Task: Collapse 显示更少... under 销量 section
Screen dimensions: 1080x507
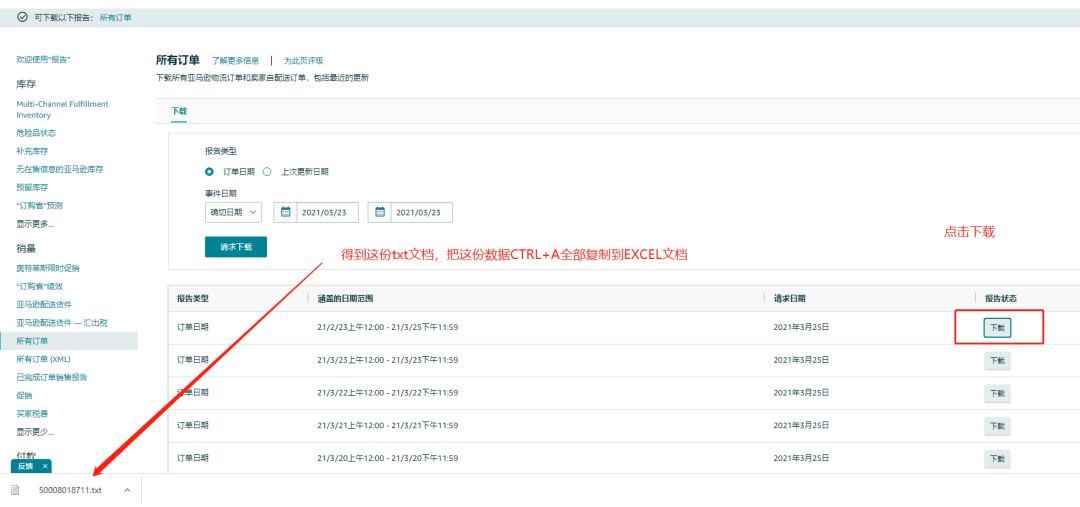Action: tap(35, 431)
